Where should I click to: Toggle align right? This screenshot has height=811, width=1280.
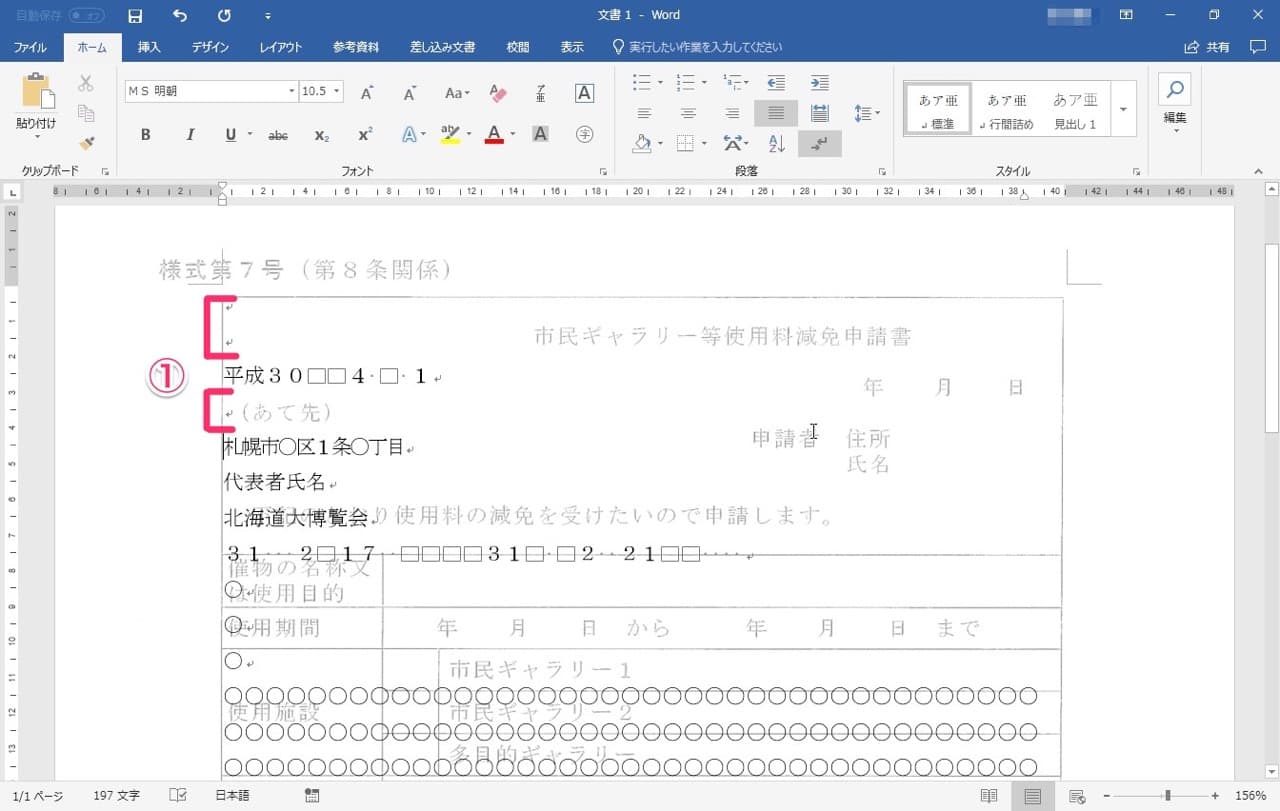732,113
